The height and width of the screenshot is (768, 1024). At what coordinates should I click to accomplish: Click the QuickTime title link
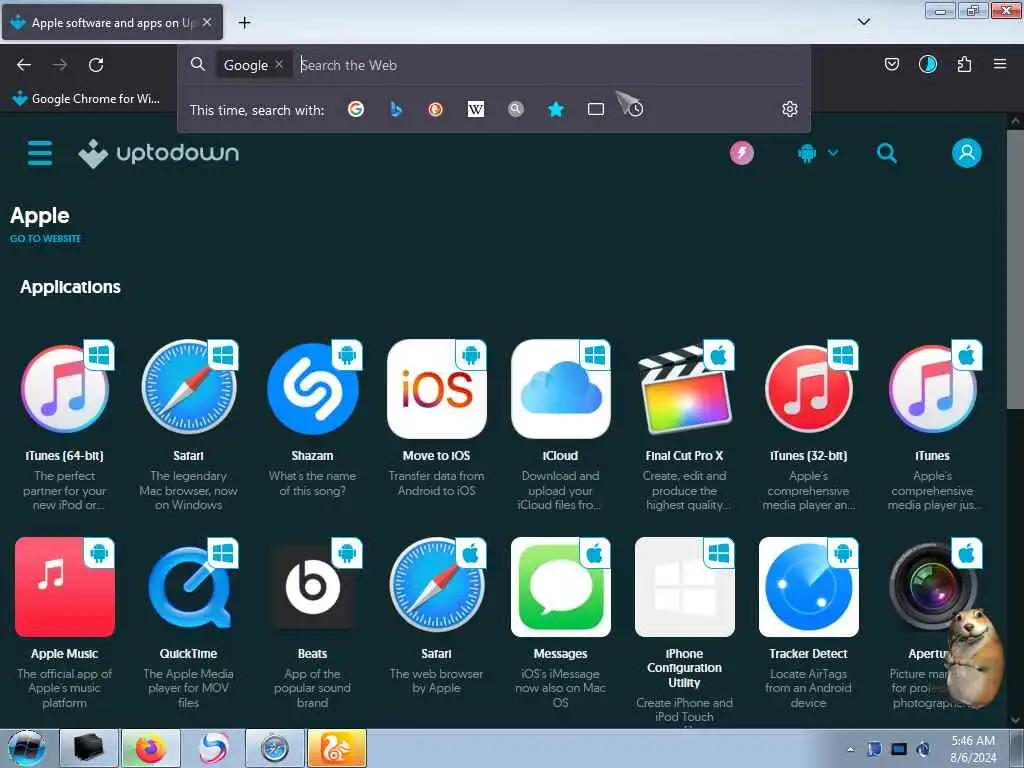pos(189,654)
